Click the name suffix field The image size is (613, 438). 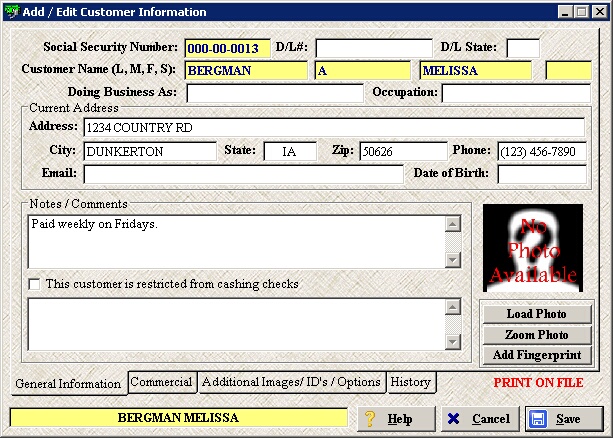(x=568, y=70)
